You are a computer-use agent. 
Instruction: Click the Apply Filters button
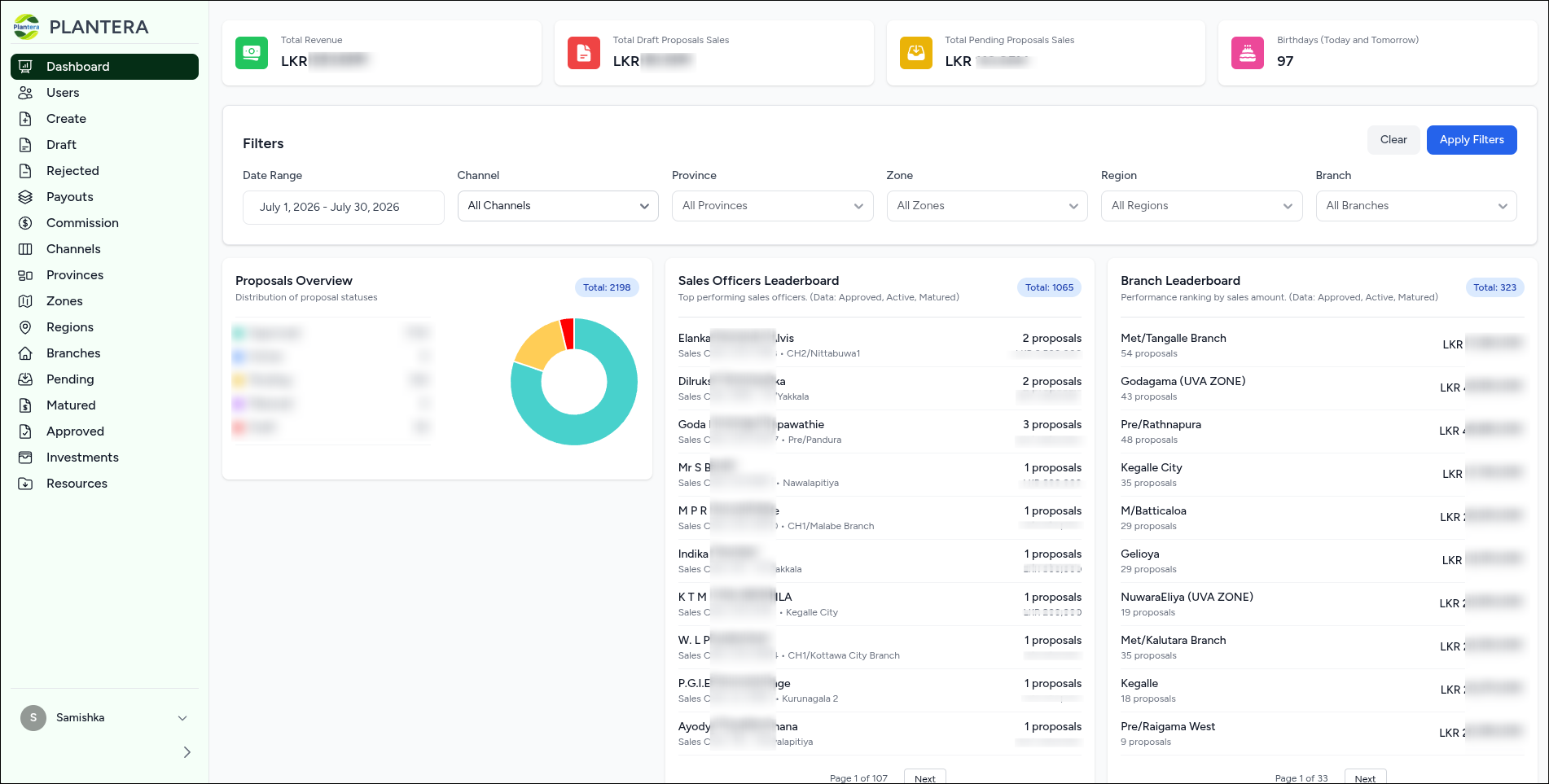click(x=1472, y=140)
